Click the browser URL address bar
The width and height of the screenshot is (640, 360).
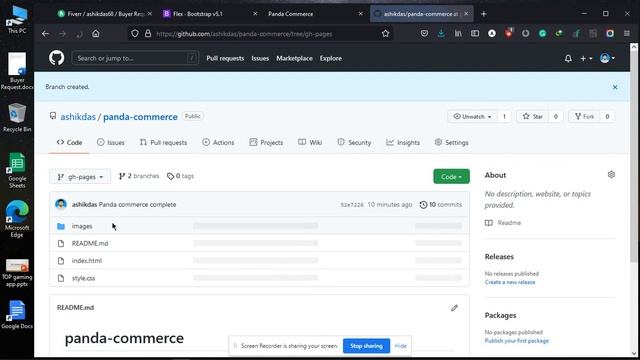261,34
